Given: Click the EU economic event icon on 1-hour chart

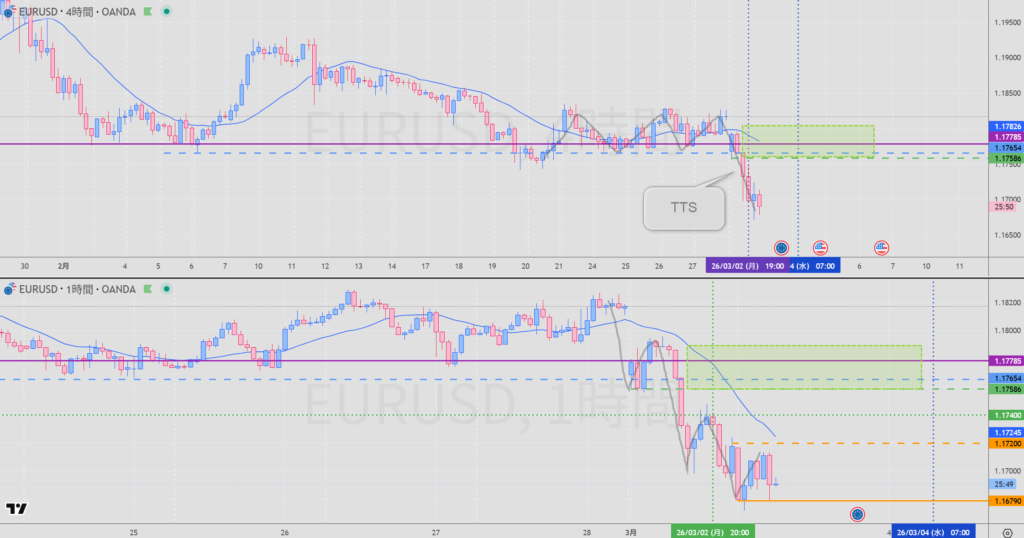Looking at the screenshot, I should point(857,514).
